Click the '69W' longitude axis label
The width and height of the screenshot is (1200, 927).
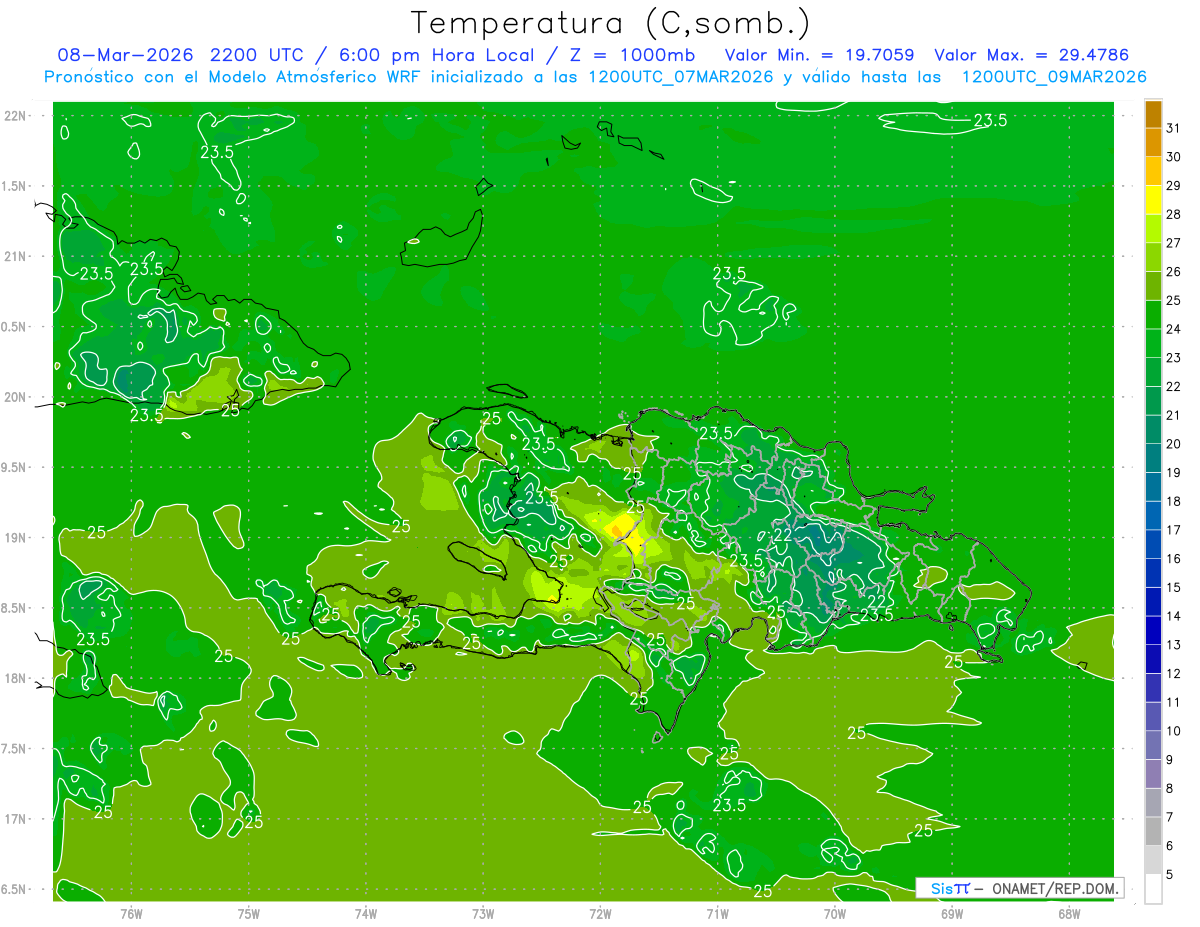(x=952, y=913)
